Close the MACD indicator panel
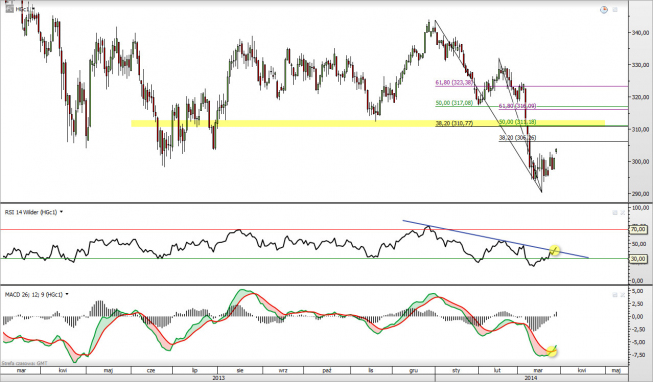 623,295
